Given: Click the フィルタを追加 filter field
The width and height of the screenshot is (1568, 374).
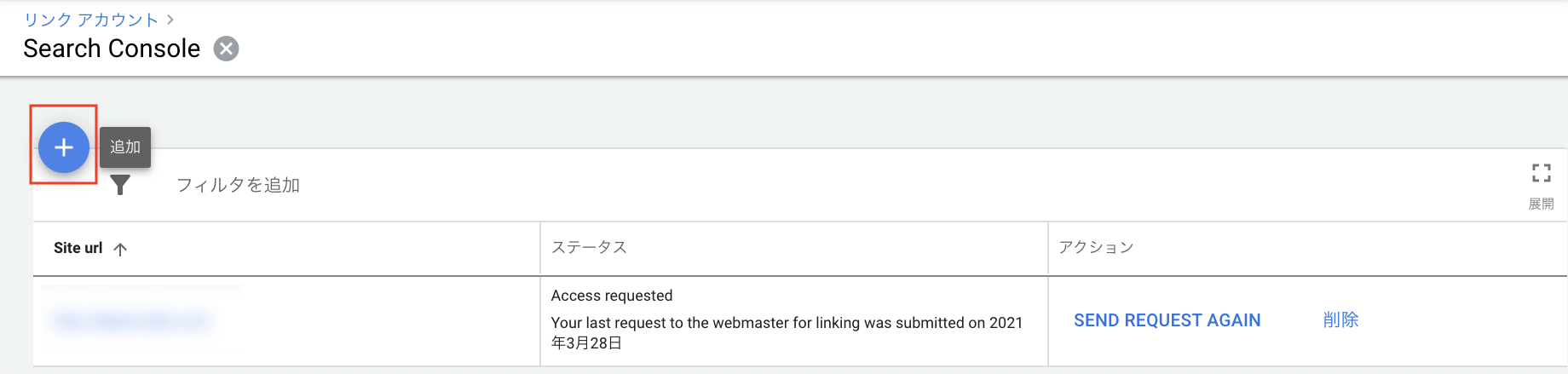Looking at the screenshot, I should (x=238, y=185).
